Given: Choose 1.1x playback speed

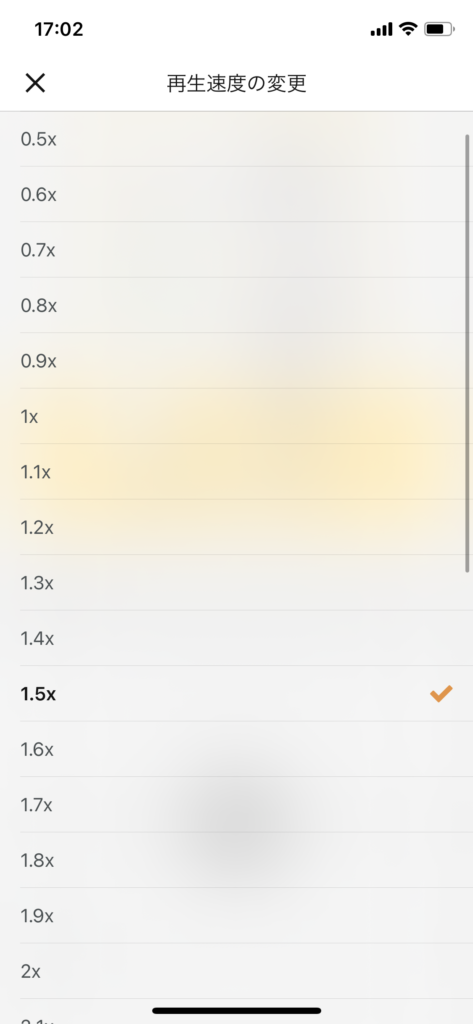Looking at the screenshot, I should [x=236, y=472].
